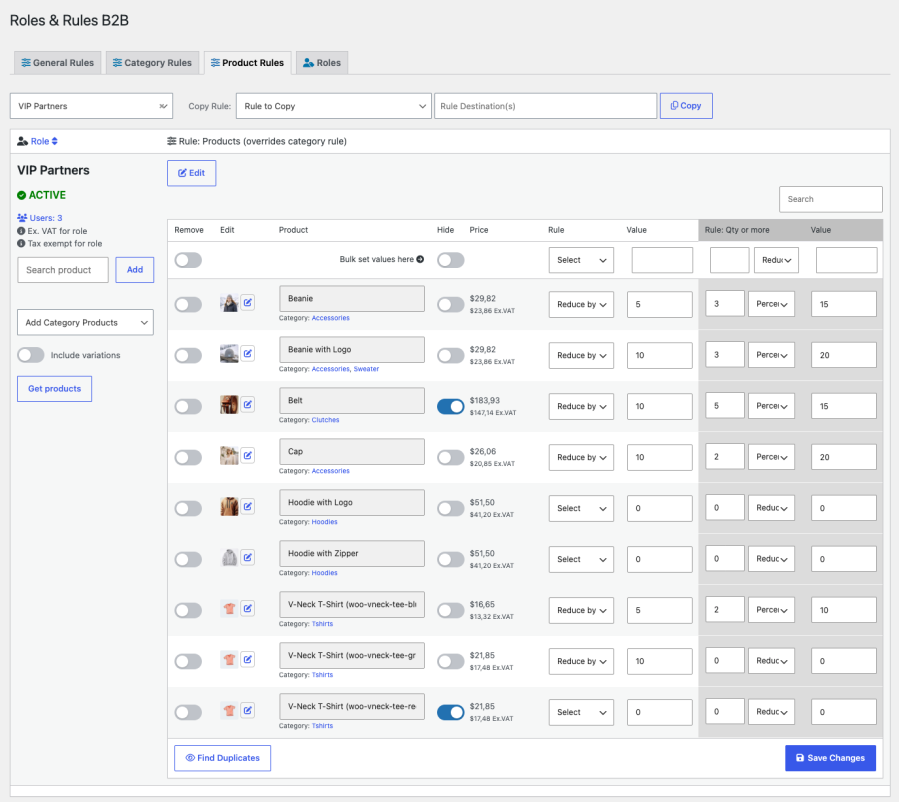The width and height of the screenshot is (899, 802).
Task: Click the edit icon for Hoodie with Zipper
Action: [248, 558]
